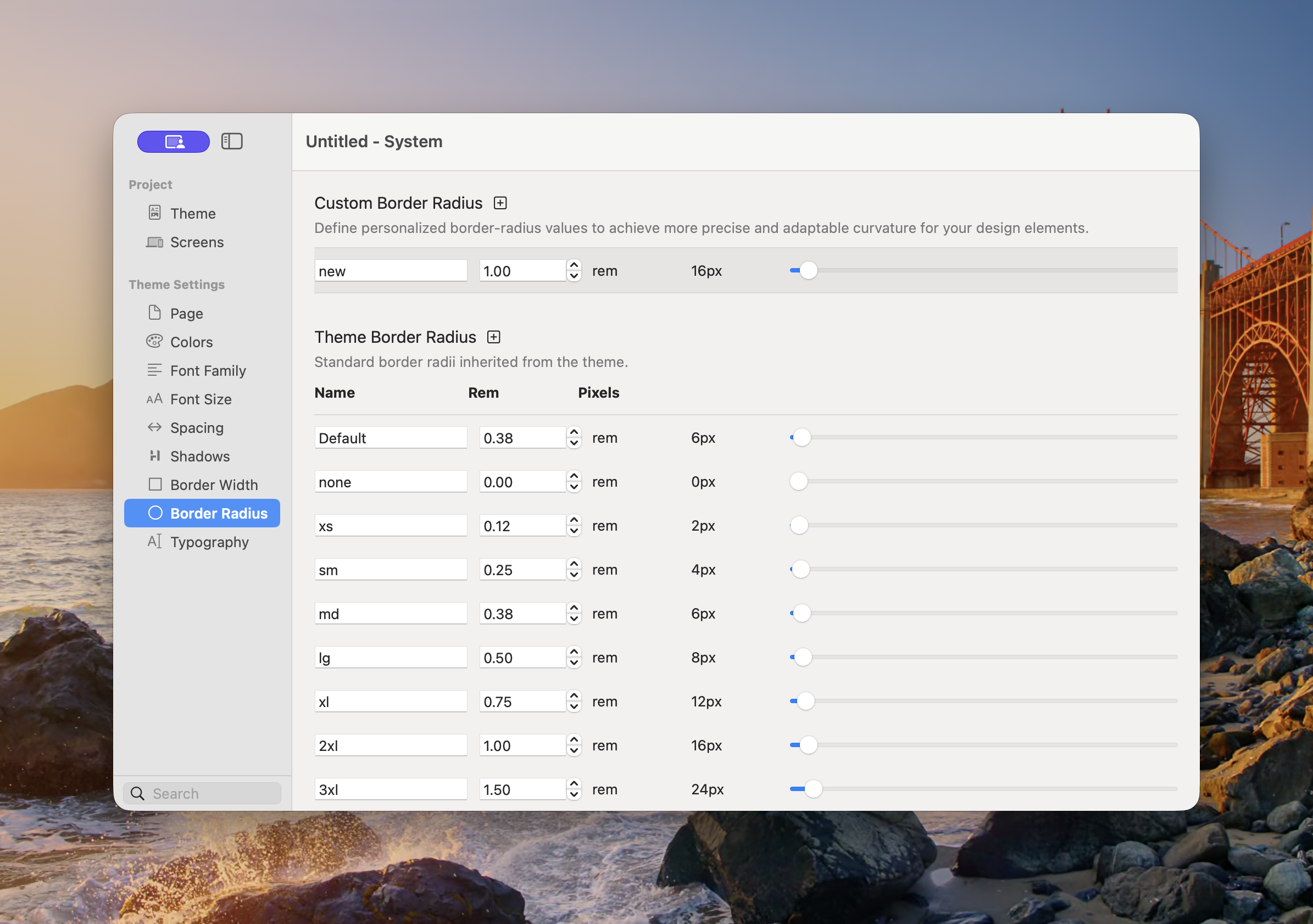This screenshot has height=924, width=1313.
Task: Click the md row rem value field
Action: [x=522, y=614]
